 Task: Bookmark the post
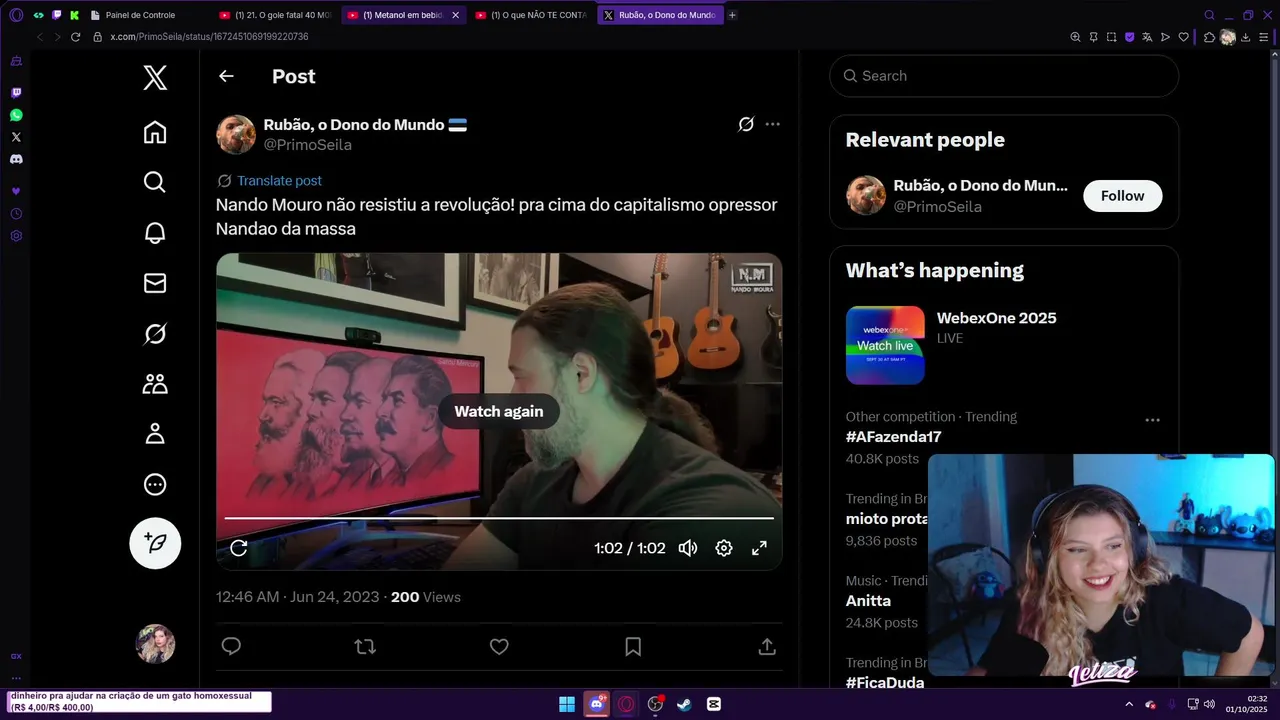pyautogui.click(x=633, y=647)
